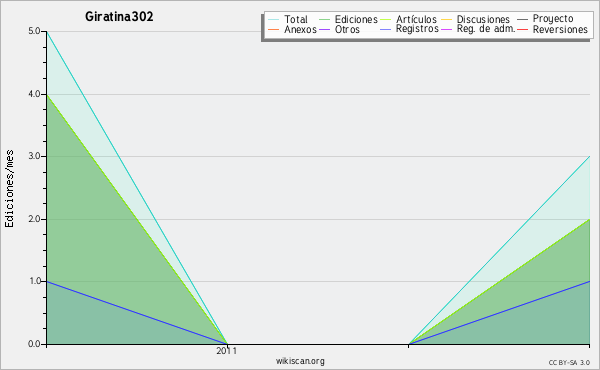Viewport: 600px width, 370px height.
Task: Click the Proyecto legend label
Action: 553,19
